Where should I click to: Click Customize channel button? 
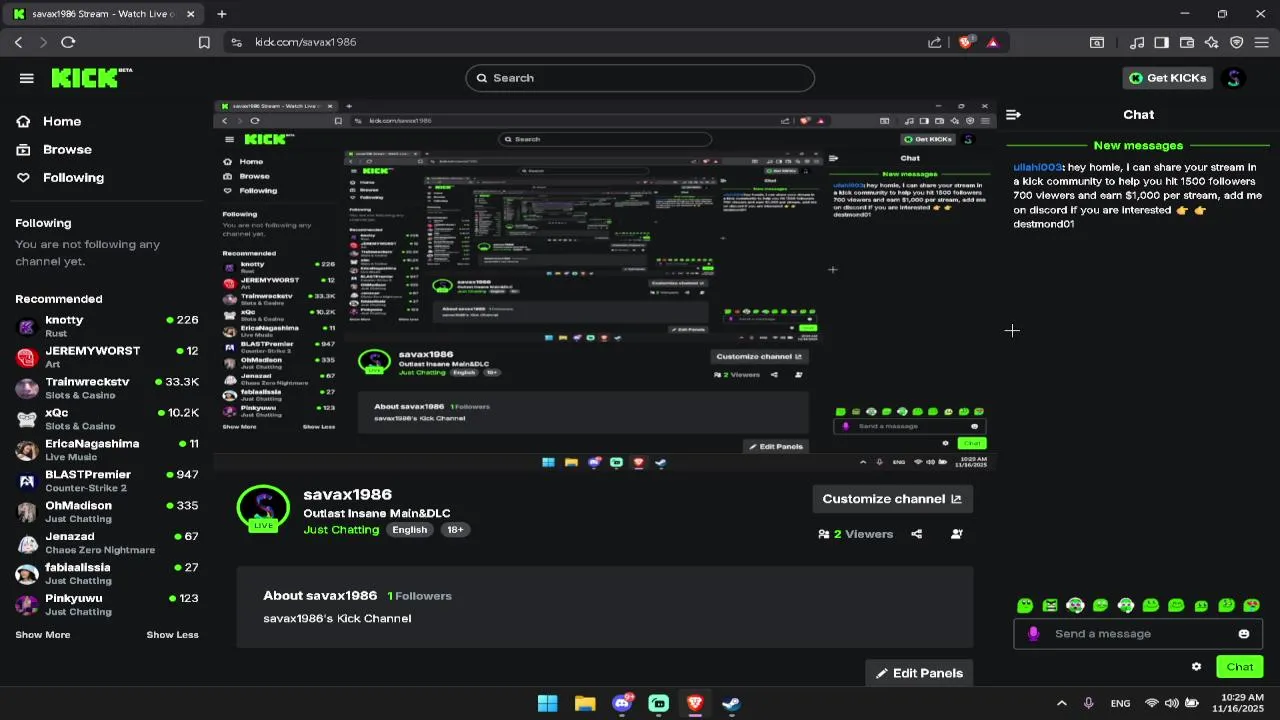tap(892, 499)
